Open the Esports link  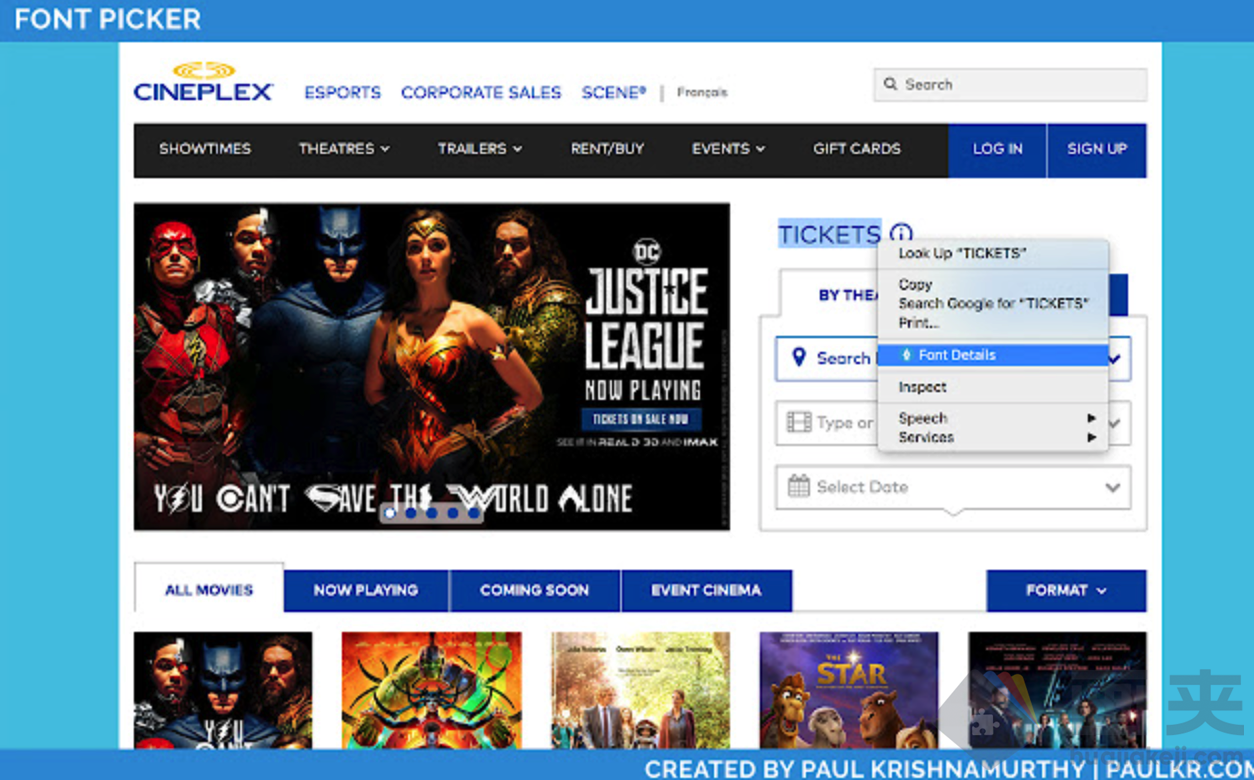(342, 92)
